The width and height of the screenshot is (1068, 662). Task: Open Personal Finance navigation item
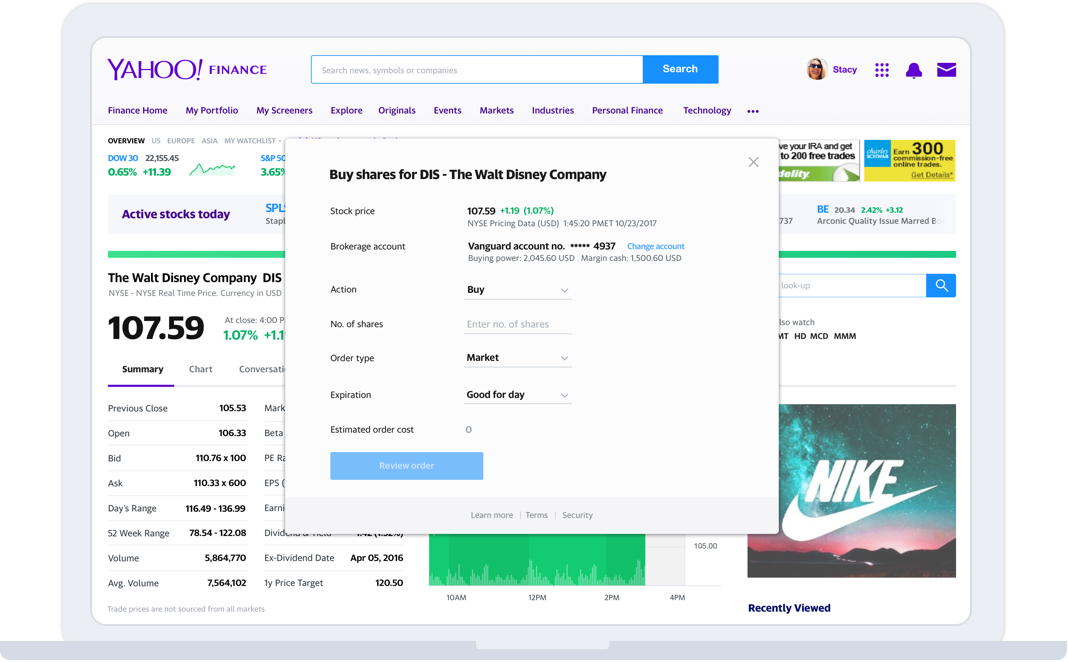click(x=627, y=110)
